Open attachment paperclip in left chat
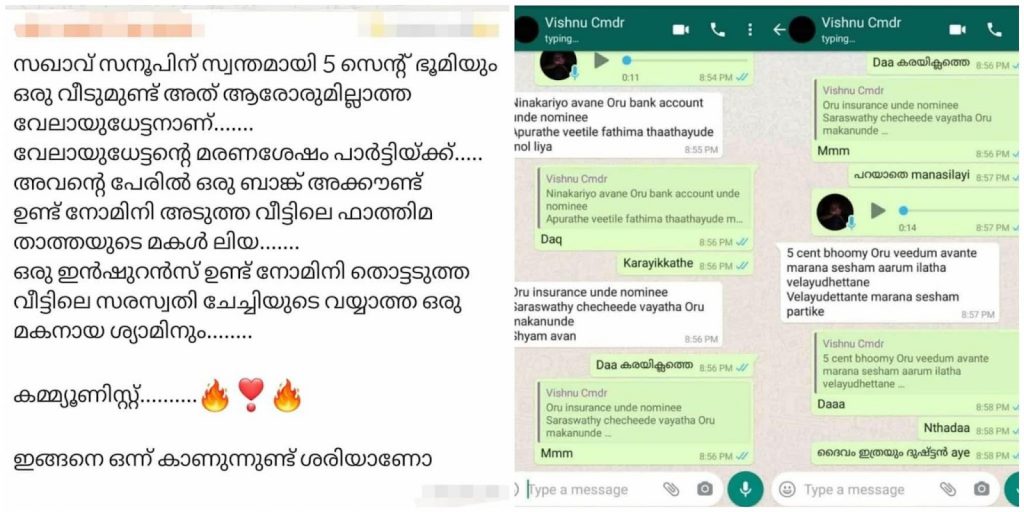 tap(671, 489)
